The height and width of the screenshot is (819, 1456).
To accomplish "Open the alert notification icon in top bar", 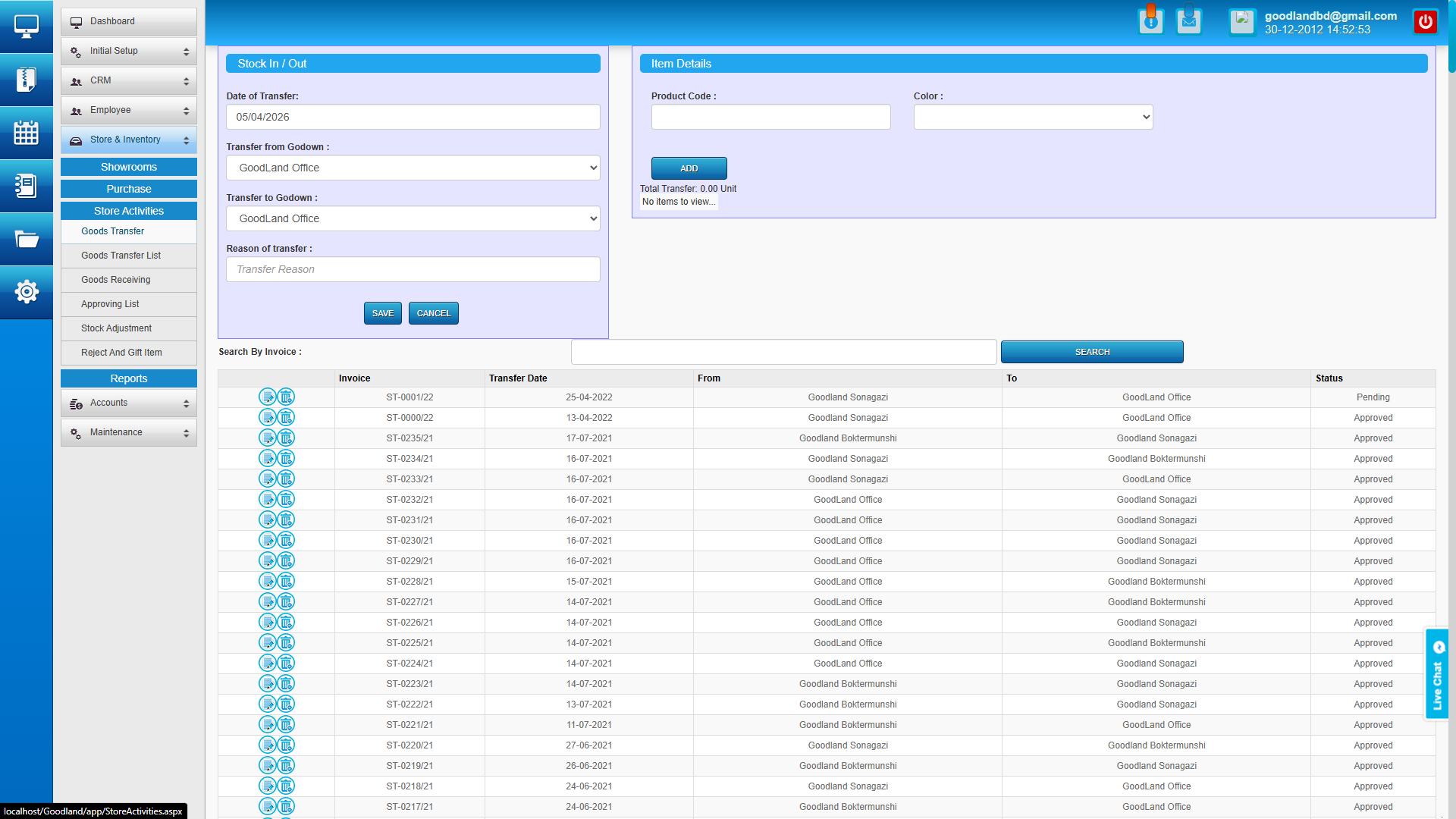I will point(1150,20).
